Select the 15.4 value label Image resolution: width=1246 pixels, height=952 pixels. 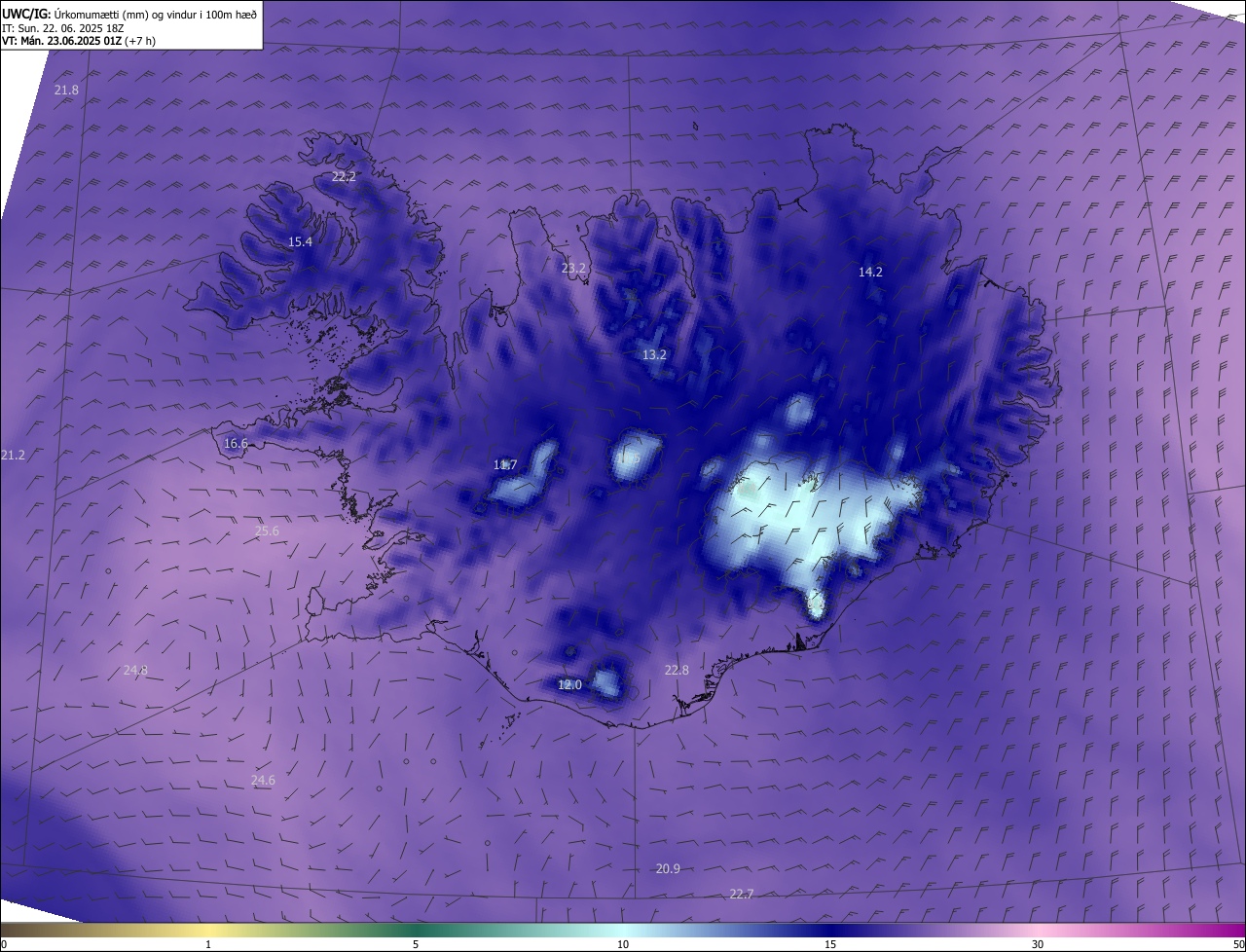coord(300,242)
